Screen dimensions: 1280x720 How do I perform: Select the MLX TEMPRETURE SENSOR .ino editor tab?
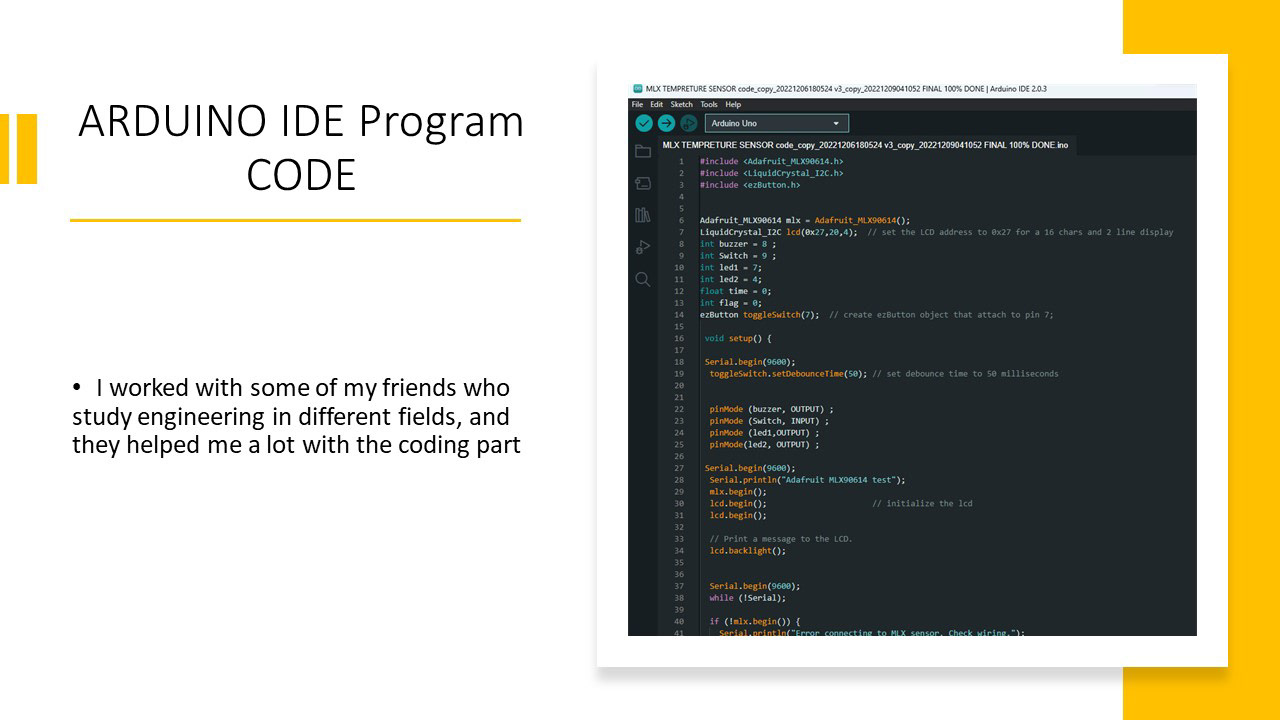(865, 145)
